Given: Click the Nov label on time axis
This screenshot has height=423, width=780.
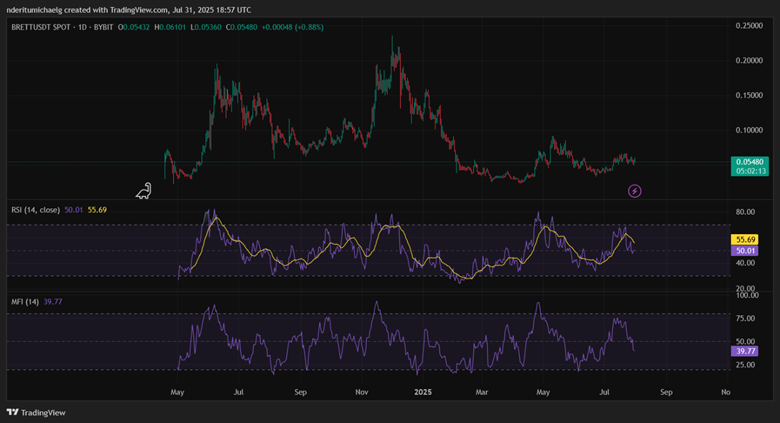Looking at the screenshot, I should (363, 393).
